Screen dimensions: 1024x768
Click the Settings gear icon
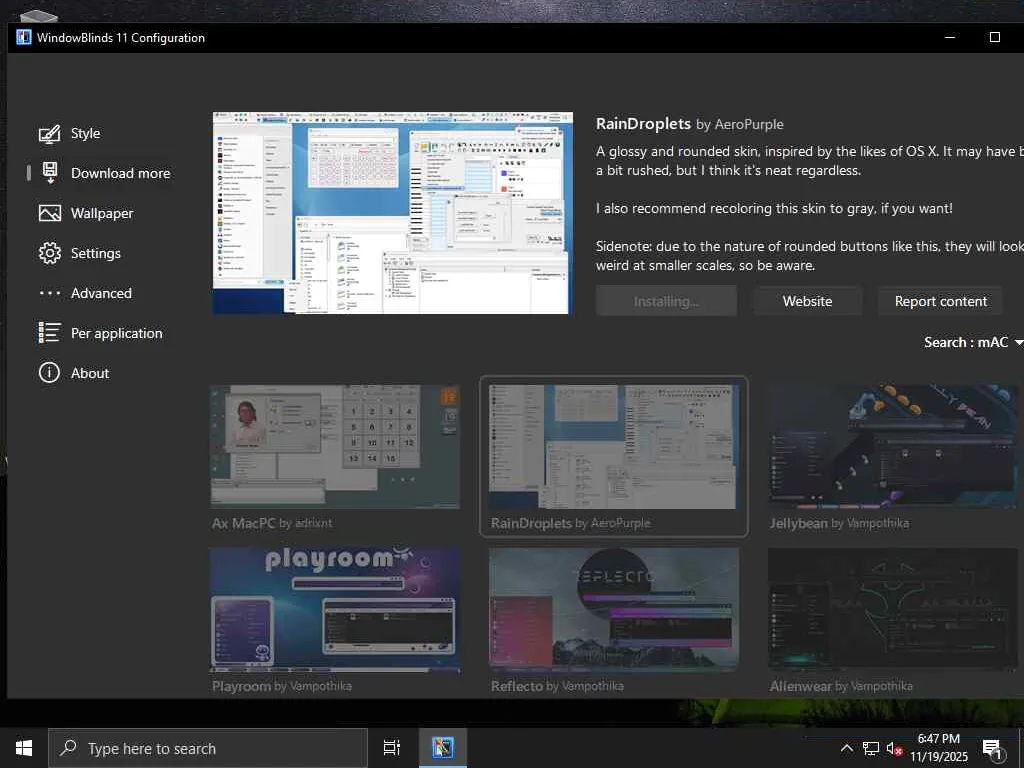(x=50, y=253)
